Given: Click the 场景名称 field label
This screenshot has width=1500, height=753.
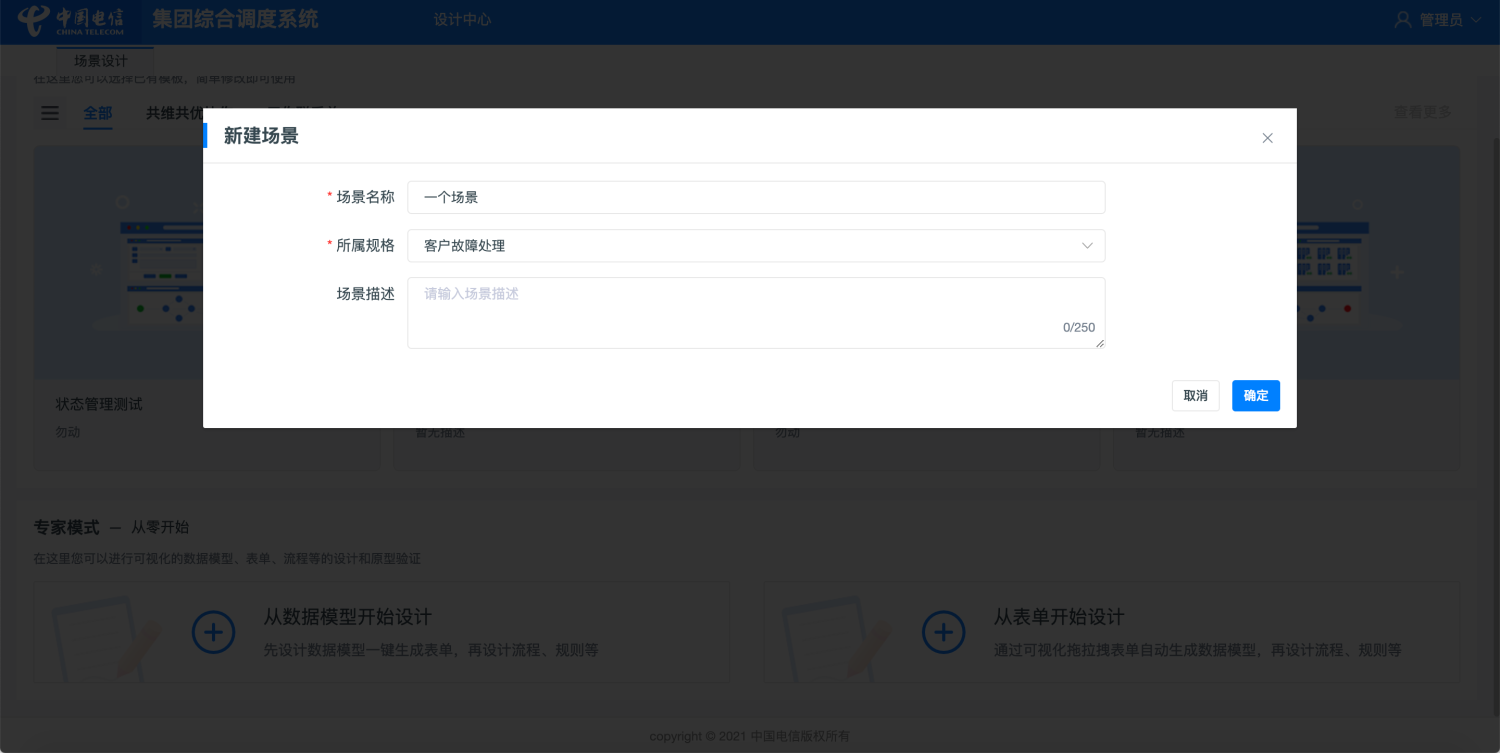Looking at the screenshot, I should [365, 197].
